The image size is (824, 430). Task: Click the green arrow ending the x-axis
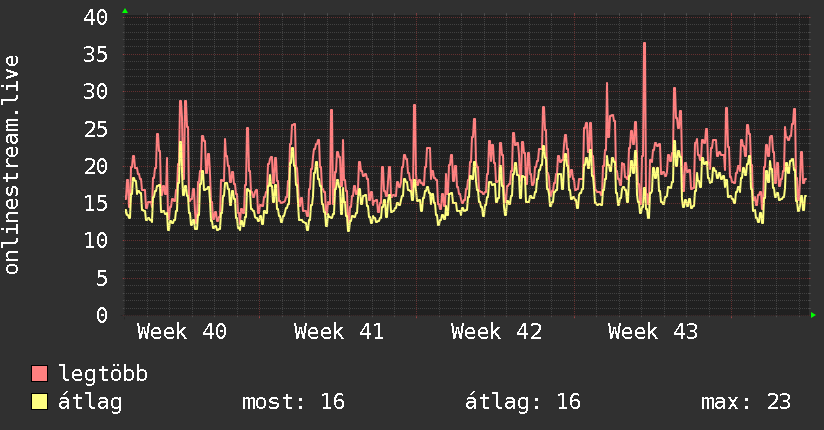click(813, 315)
